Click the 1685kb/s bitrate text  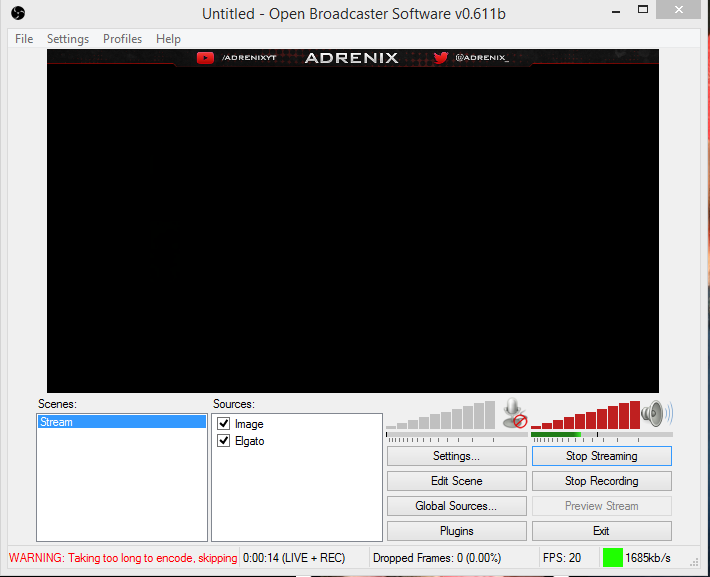point(648,558)
